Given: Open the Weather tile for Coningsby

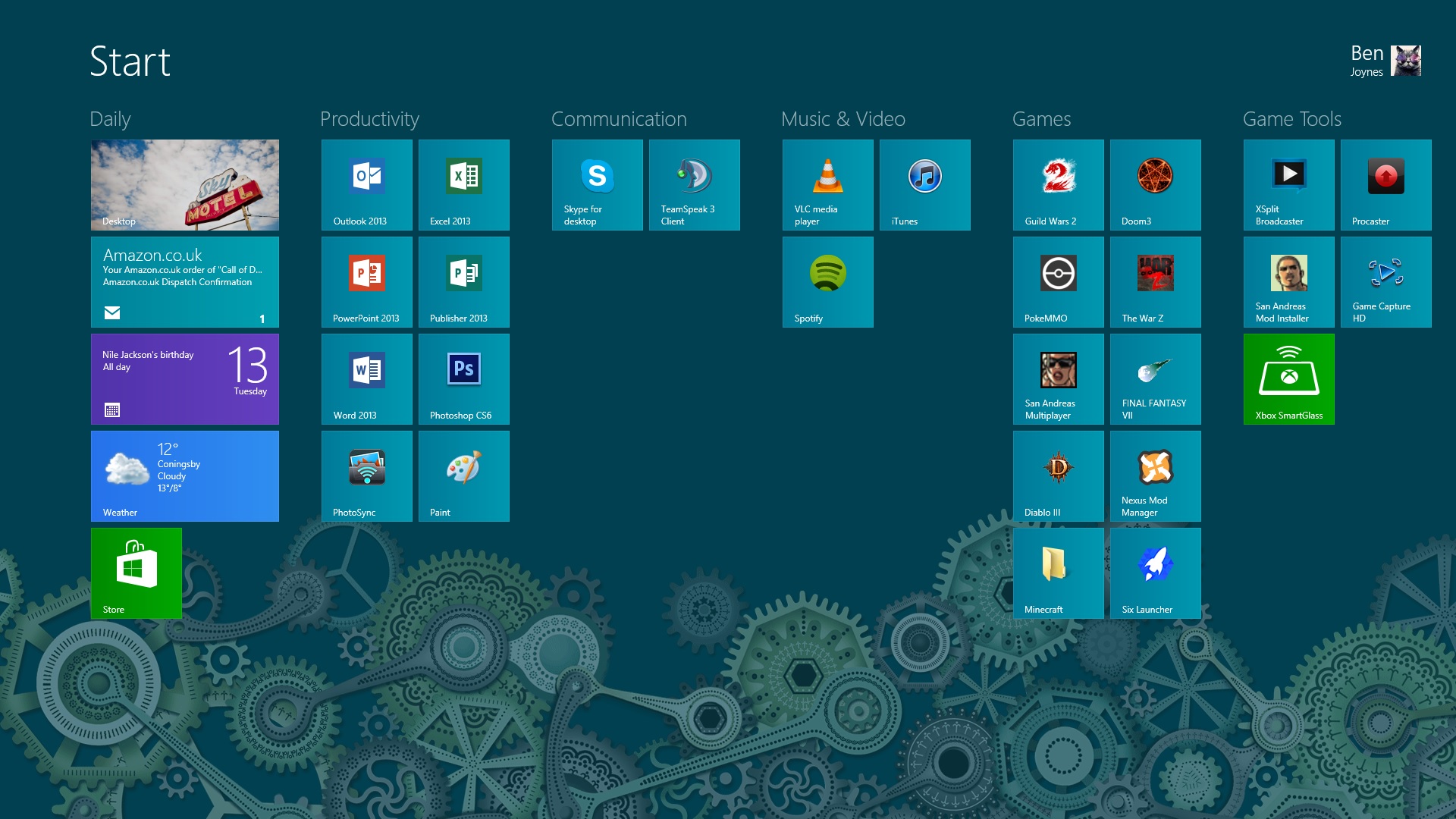Looking at the screenshot, I should pos(184,475).
